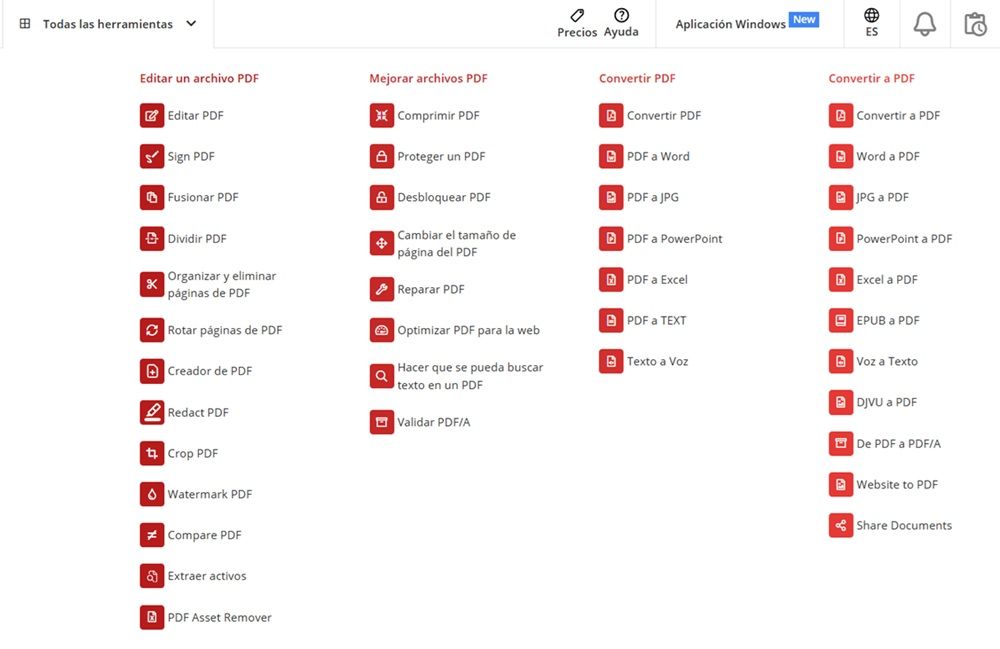Image resolution: width=1000 pixels, height=649 pixels.
Task: Click the Reparar PDF wrench icon
Action: [381, 288]
